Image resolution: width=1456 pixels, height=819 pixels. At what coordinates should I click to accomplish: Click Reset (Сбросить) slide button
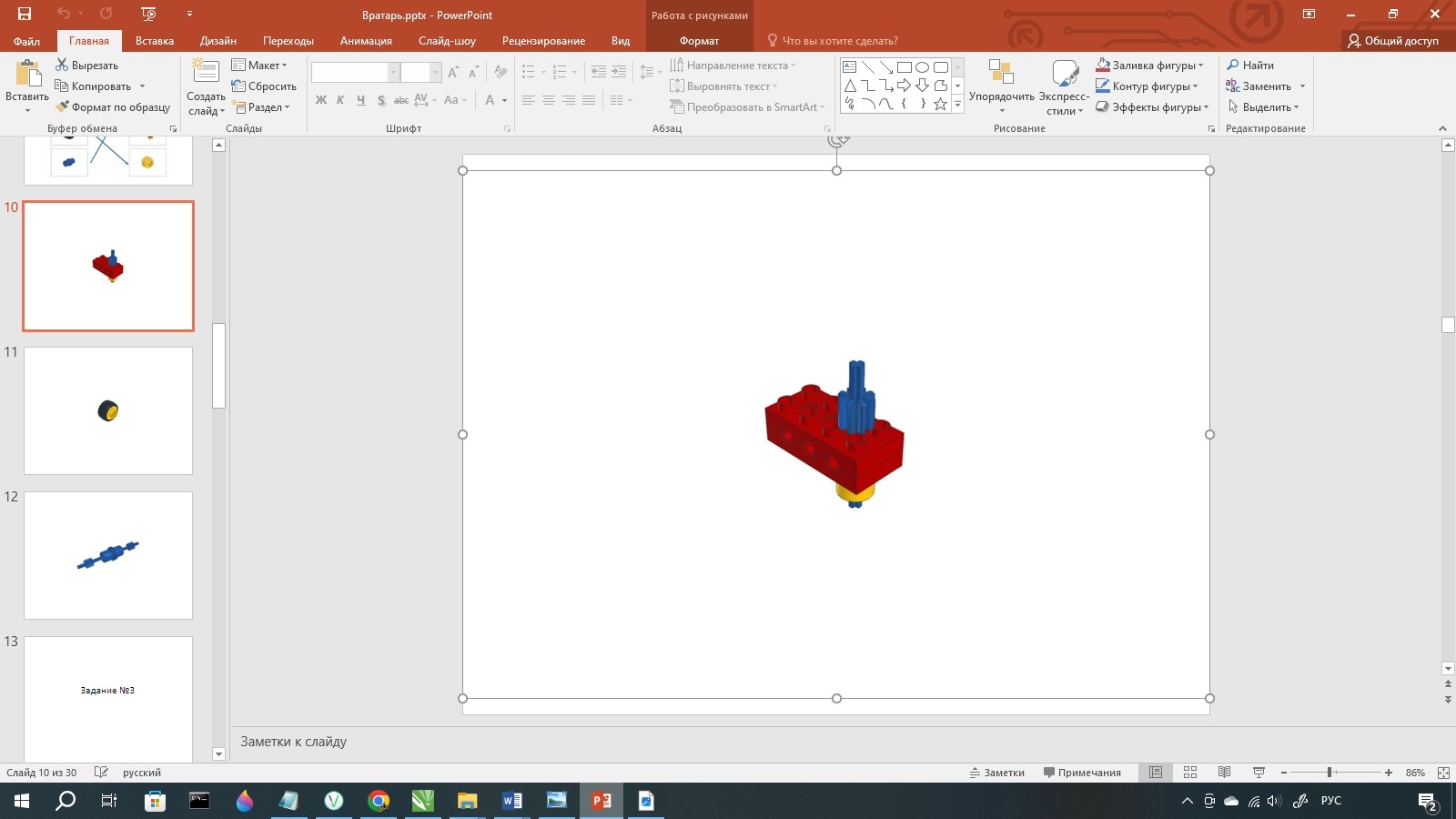(265, 86)
